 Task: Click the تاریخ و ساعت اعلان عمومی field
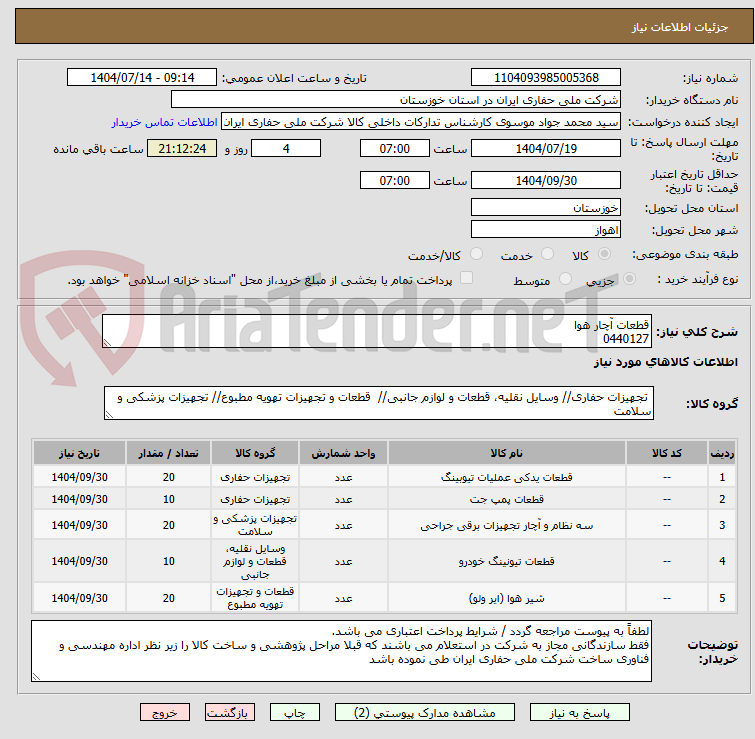[142, 78]
